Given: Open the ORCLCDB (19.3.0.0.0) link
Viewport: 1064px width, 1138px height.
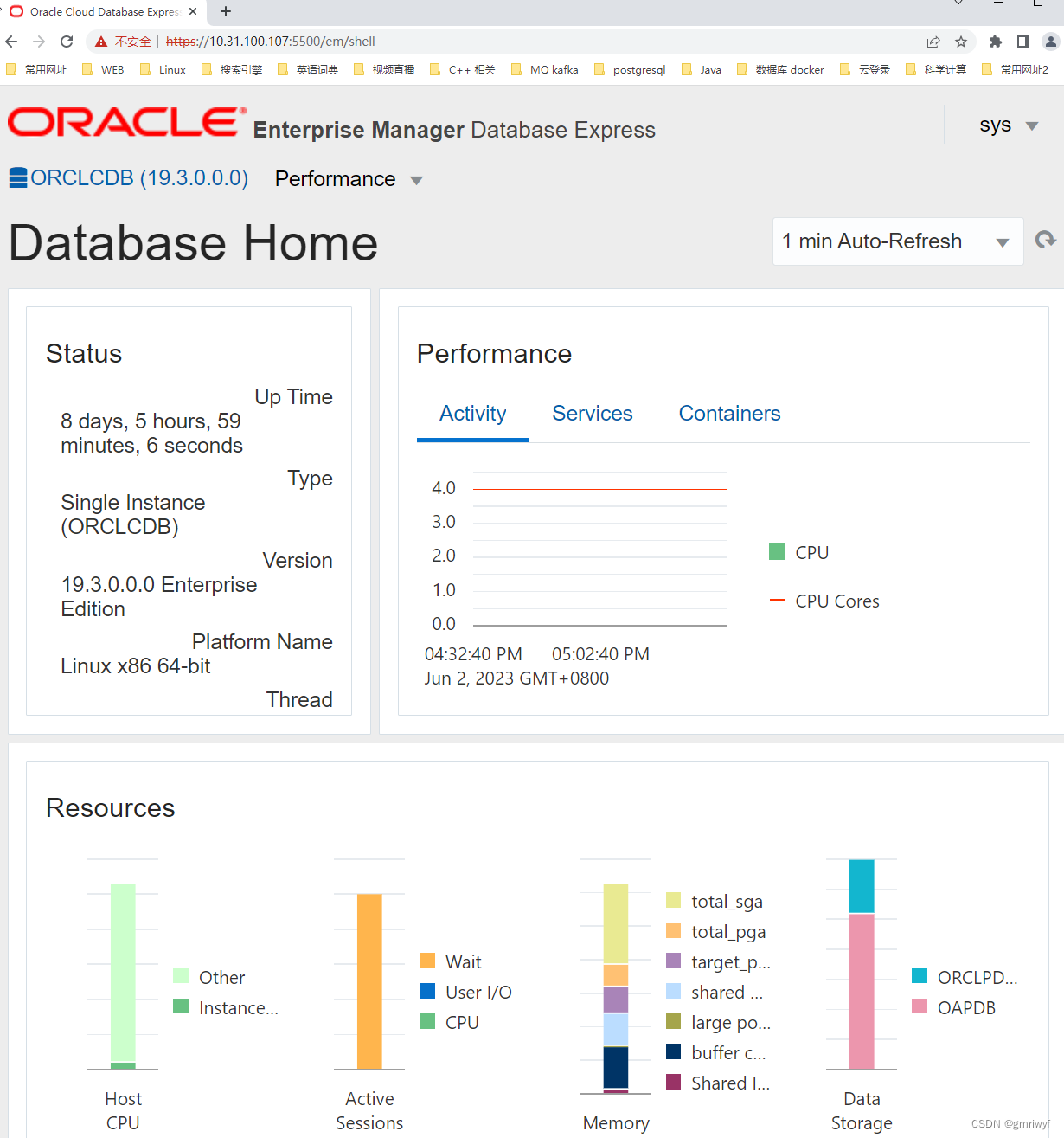Looking at the screenshot, I should point(138,177).
